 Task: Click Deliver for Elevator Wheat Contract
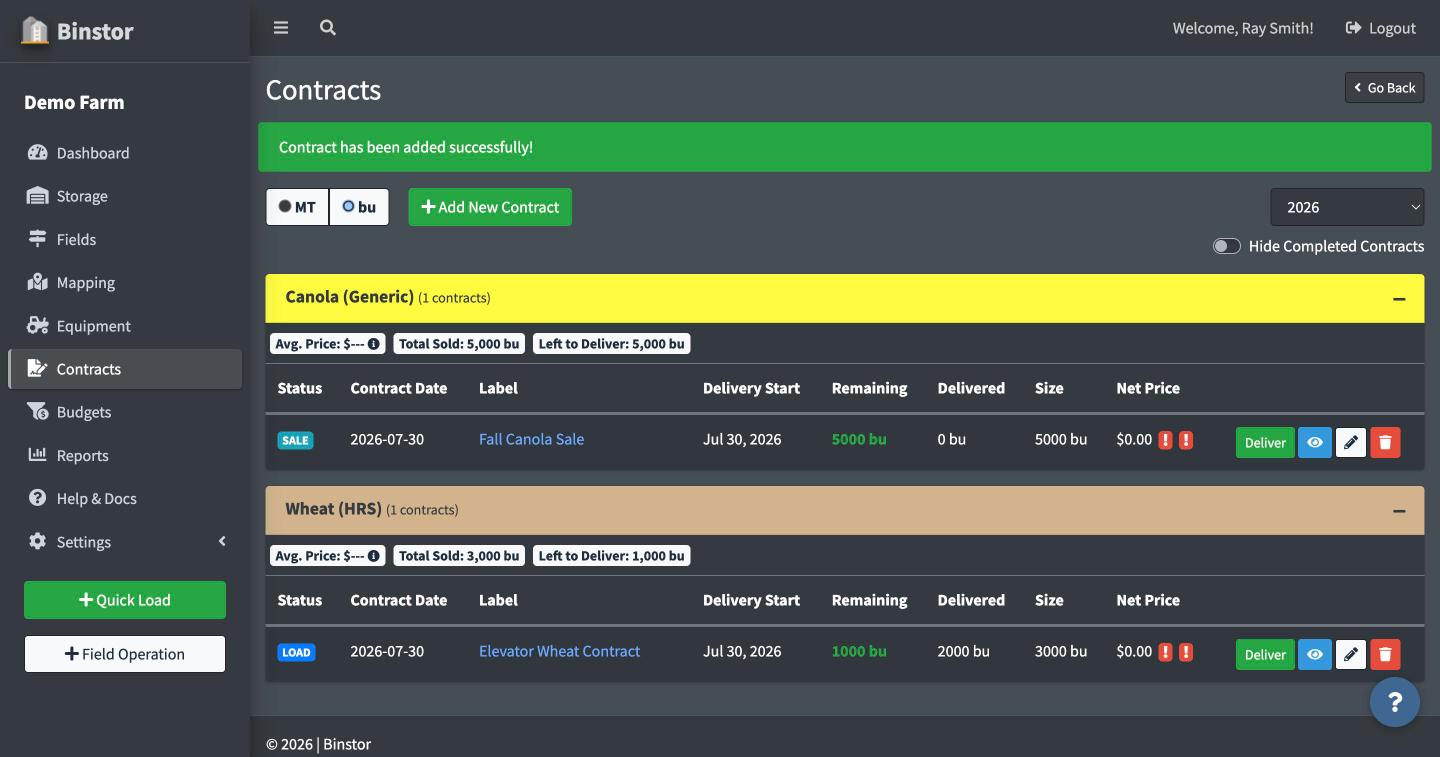coord(1265,654)
